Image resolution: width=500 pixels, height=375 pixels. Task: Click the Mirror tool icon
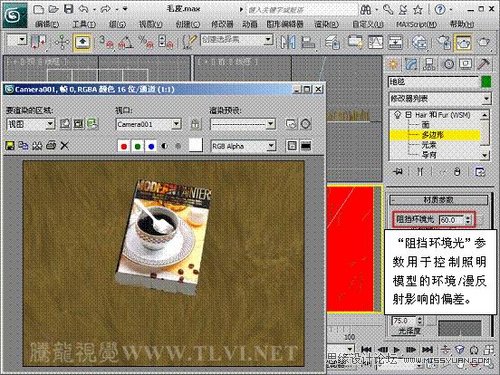point(288,42)
